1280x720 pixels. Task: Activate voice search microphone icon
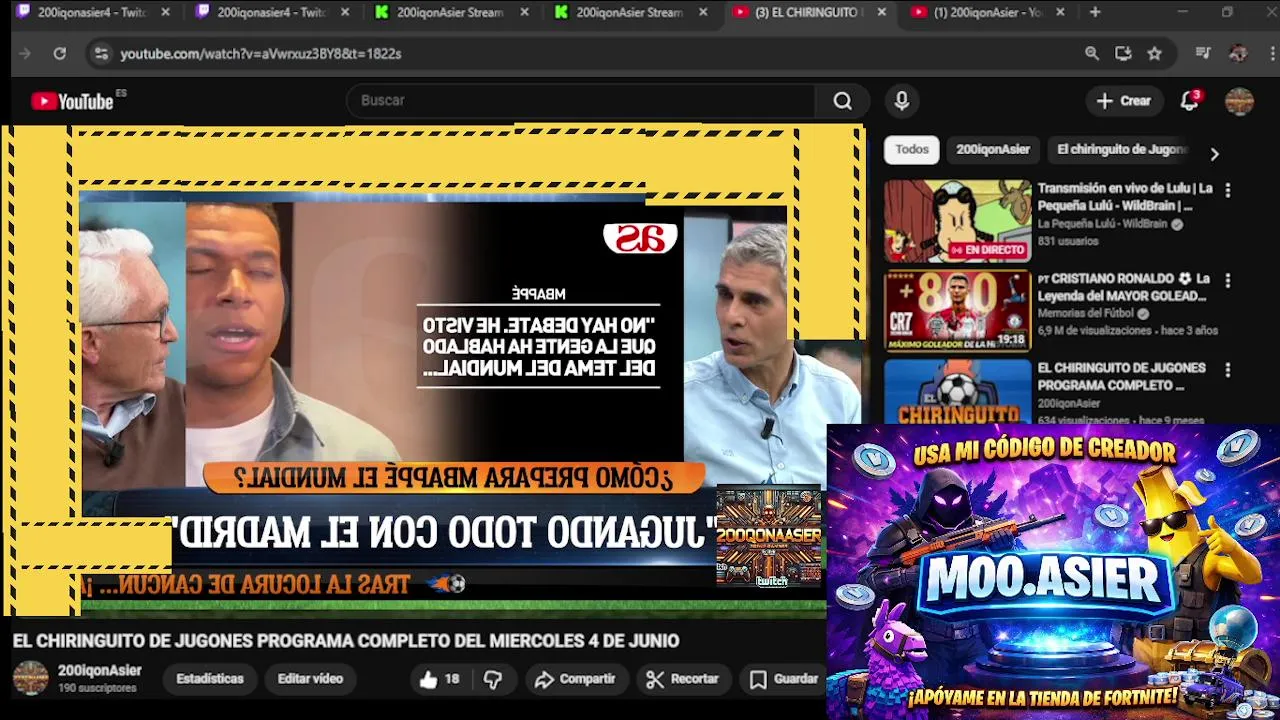pos(901,101)
